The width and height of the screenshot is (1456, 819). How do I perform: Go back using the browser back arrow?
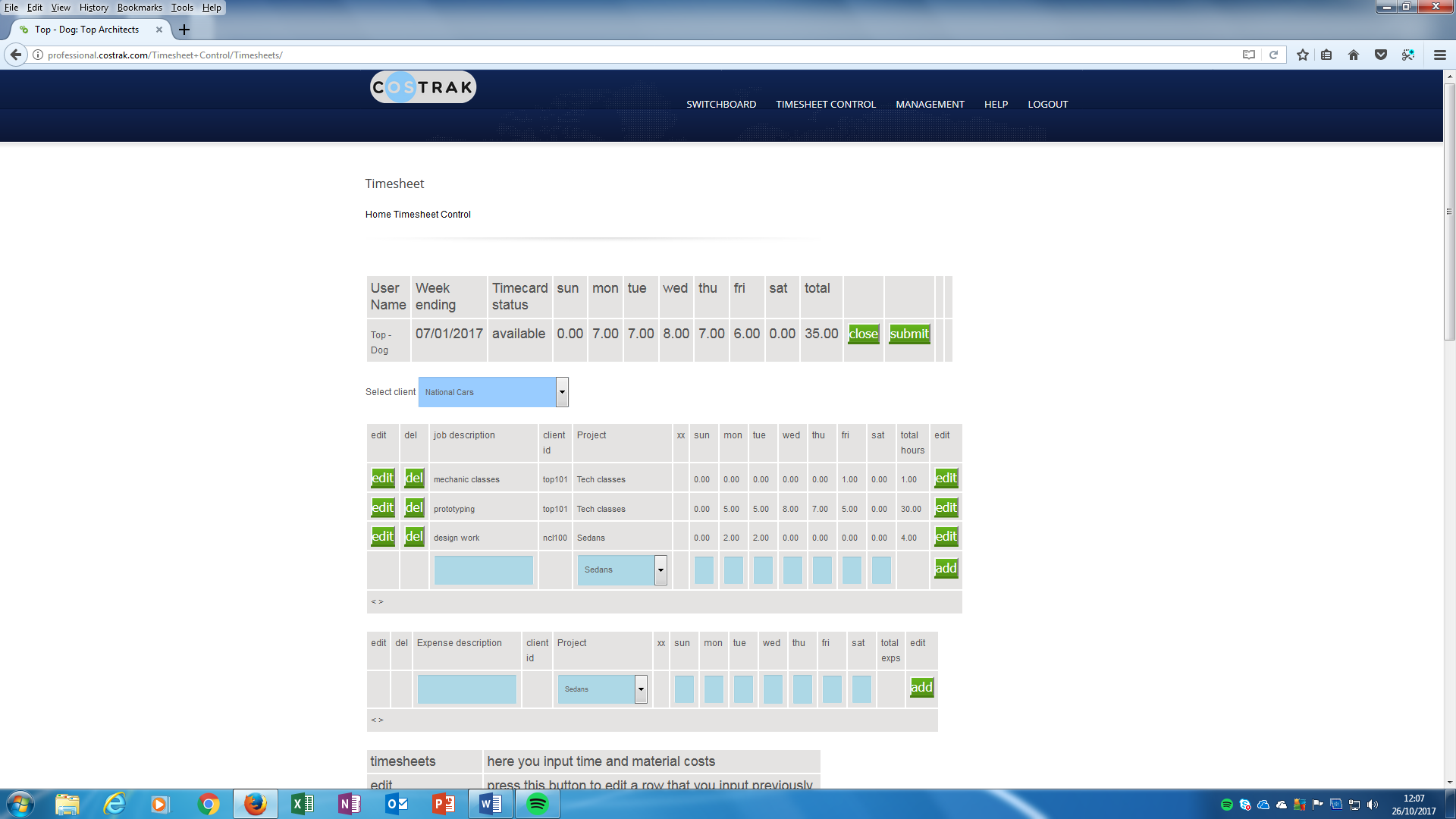tap(16, 55)
